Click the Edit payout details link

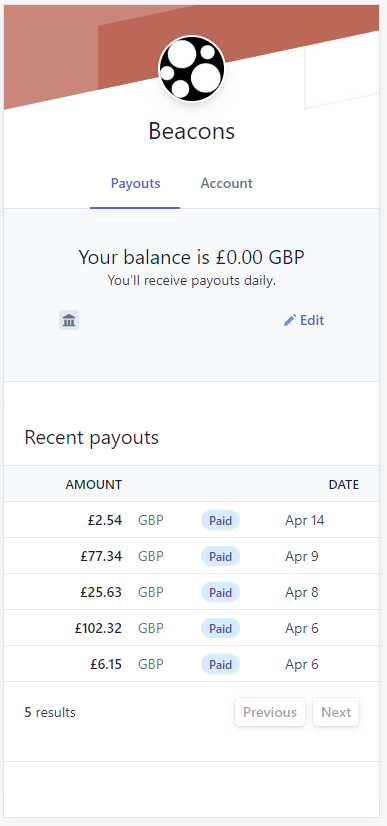[x=304, y=320]
